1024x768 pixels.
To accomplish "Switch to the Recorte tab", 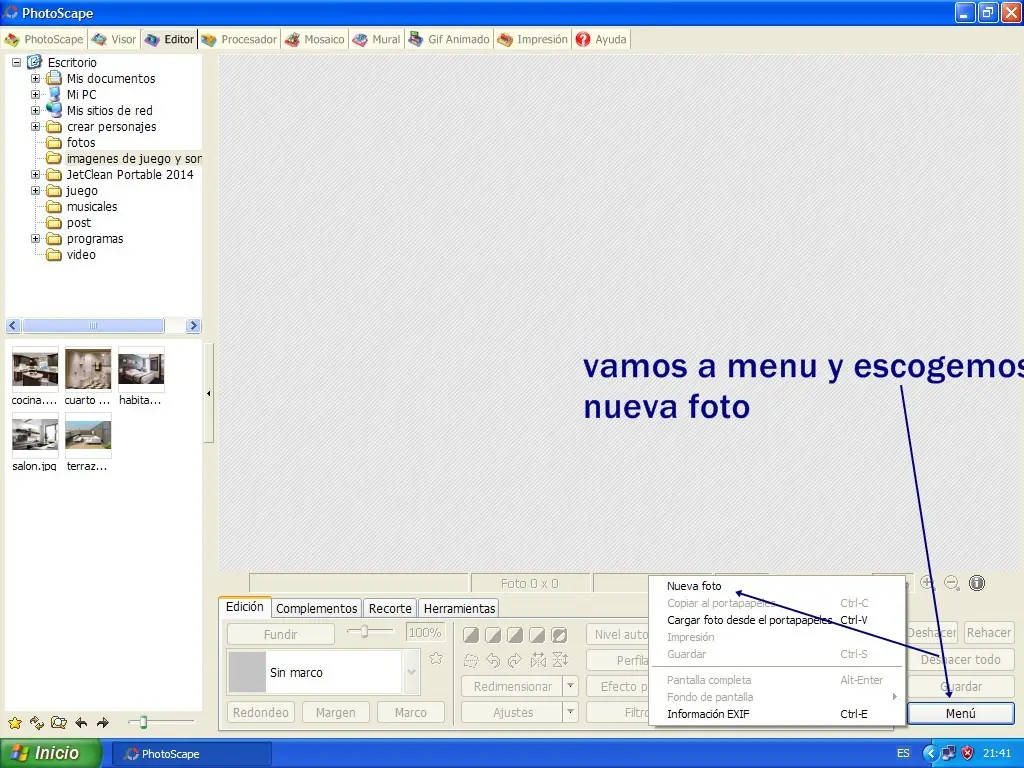I will [x=390, y=608].
